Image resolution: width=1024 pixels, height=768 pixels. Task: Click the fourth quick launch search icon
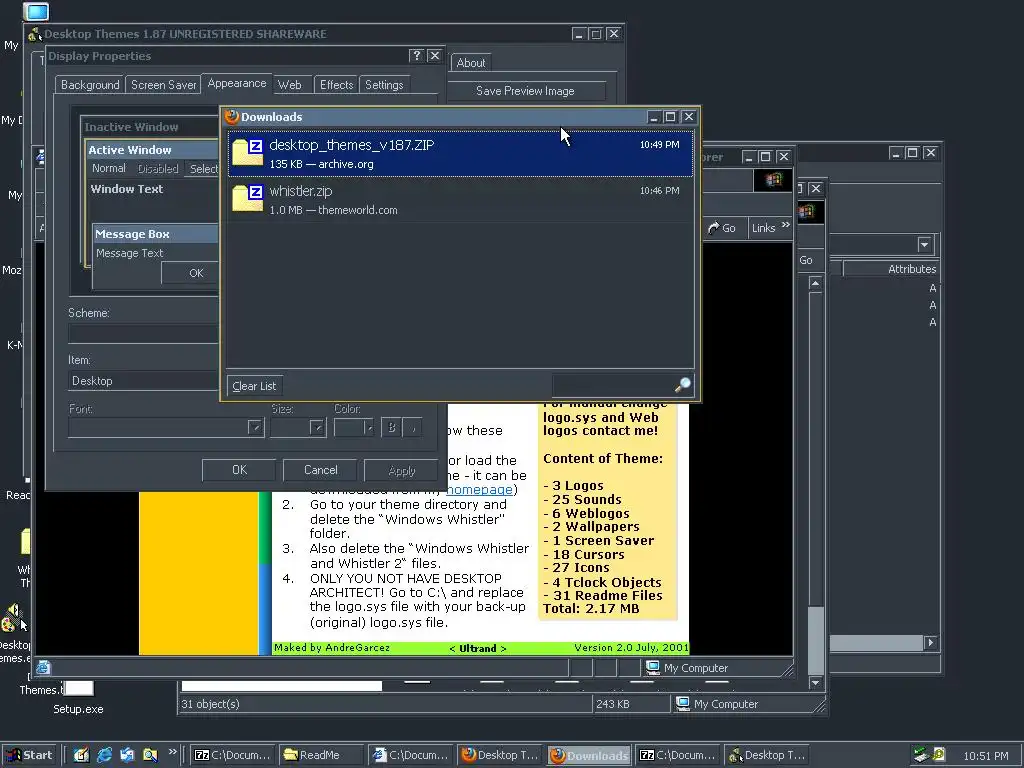click(x=150, y=755)
